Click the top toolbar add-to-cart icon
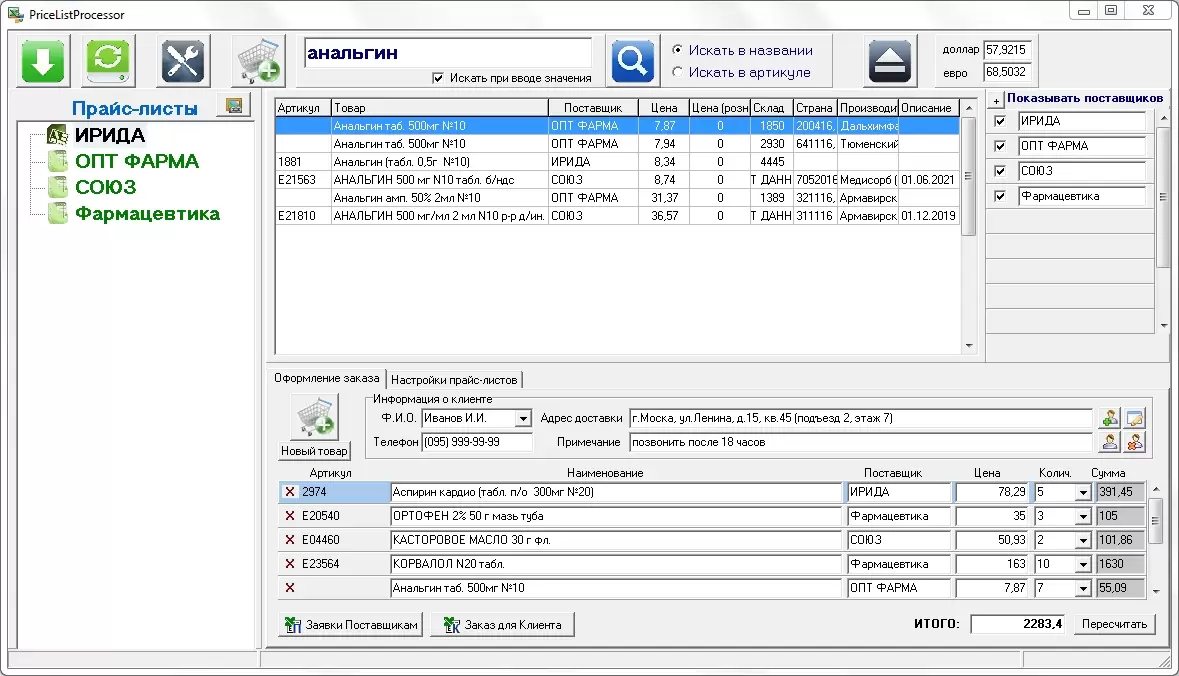The height and width of the screenshot is (676, 1179). [258, 61]
